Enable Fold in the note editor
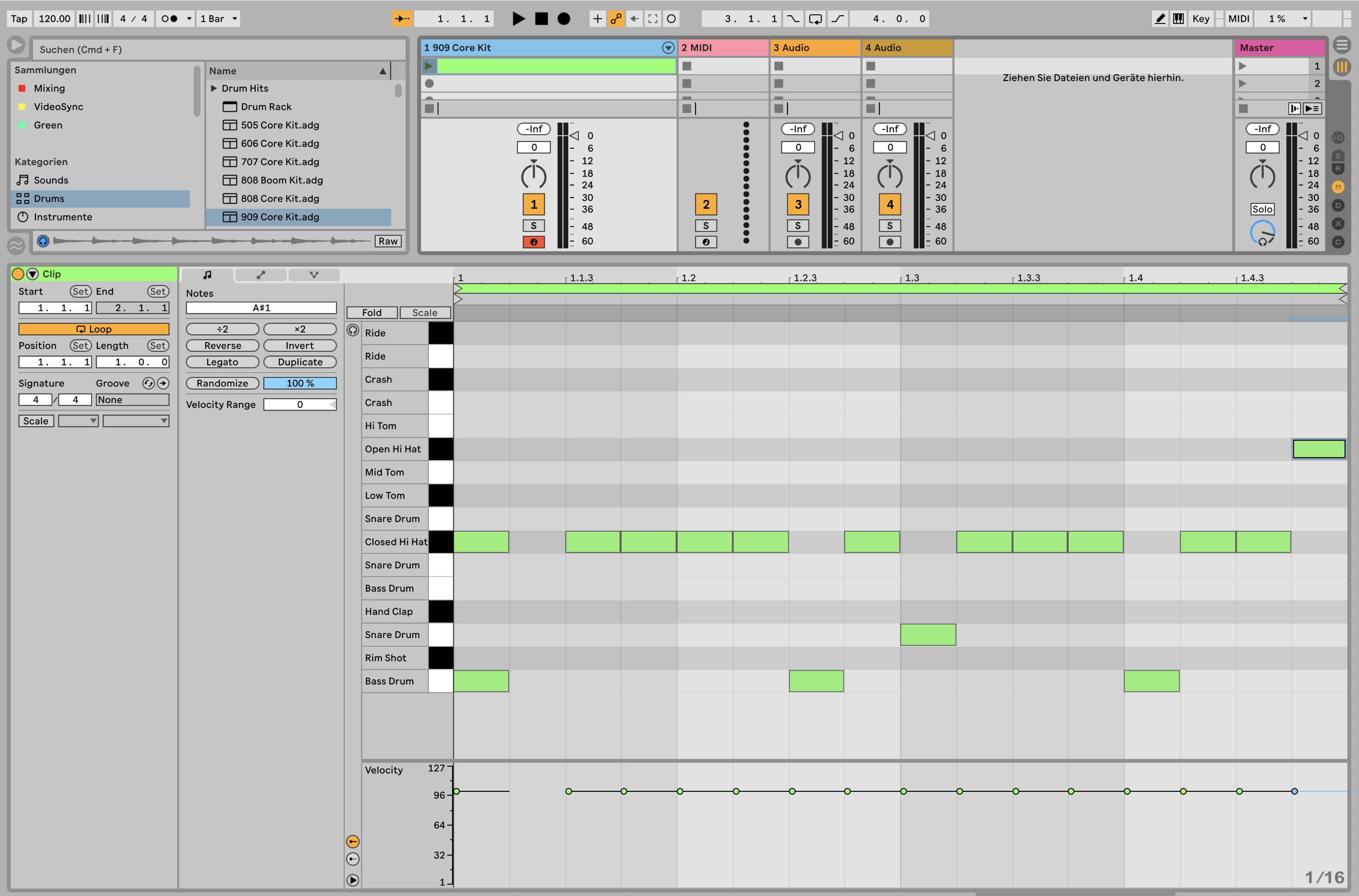 [x=371, y=312]
